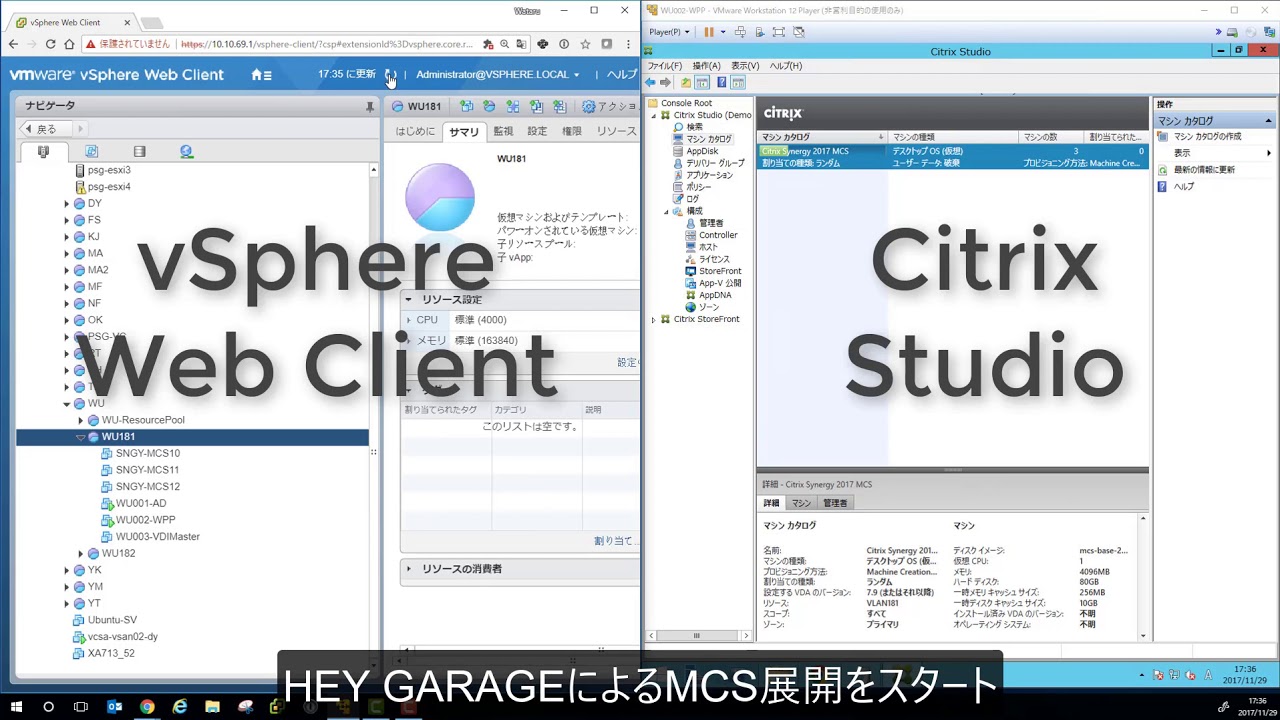Refresh vSphere data with the refresh icon
Screen dimensions: 1280x720
tap(390, 75)
